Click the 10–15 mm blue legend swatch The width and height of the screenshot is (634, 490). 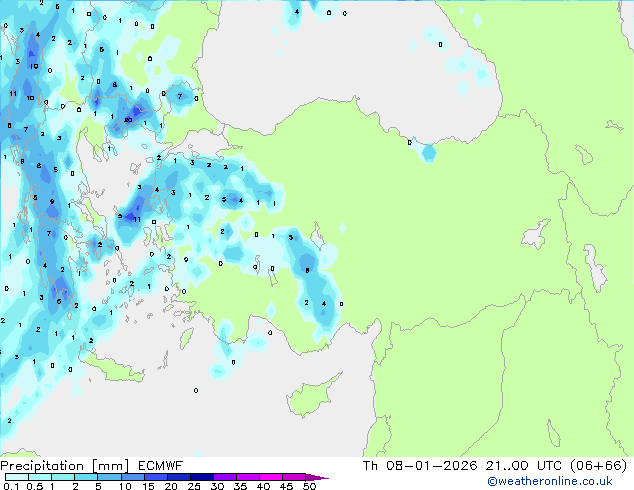pos(132,477)
